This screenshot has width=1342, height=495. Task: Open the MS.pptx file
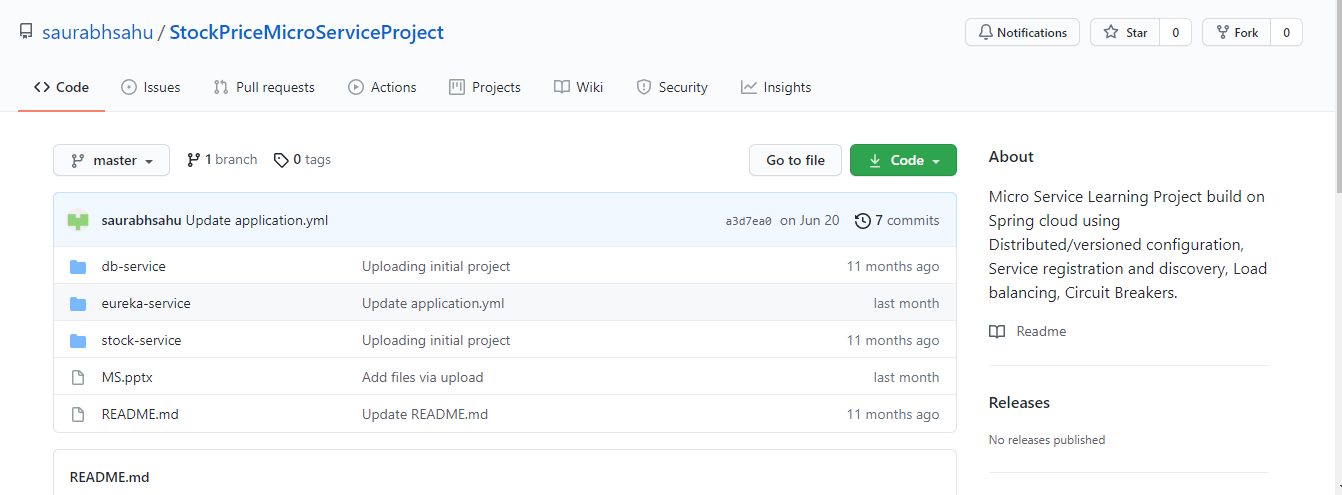[127, 378]
